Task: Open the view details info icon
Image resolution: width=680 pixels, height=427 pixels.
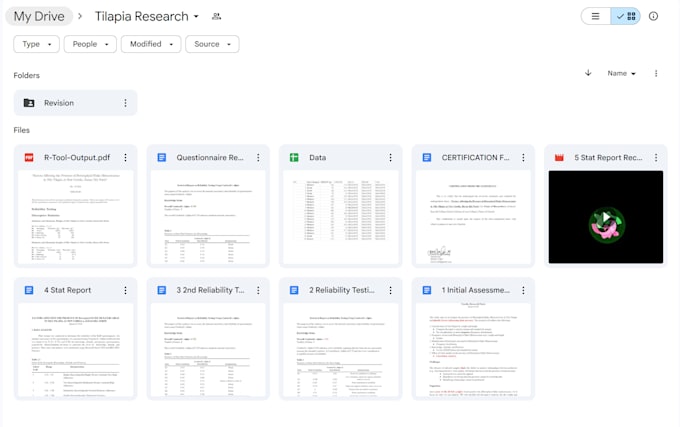Action: 653,16
